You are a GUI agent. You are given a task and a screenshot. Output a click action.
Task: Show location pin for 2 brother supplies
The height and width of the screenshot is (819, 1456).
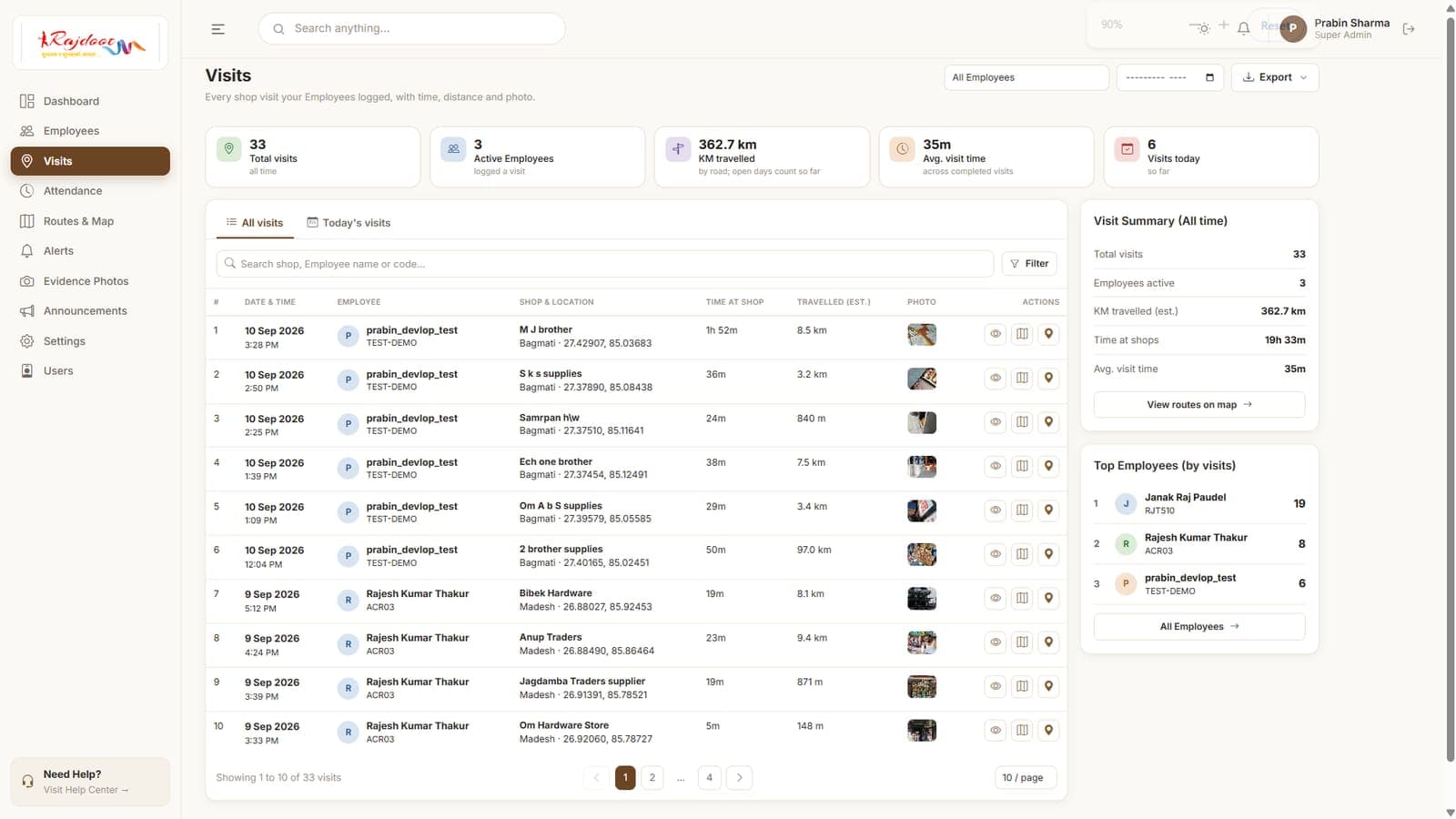click(x=1048, y=554)
